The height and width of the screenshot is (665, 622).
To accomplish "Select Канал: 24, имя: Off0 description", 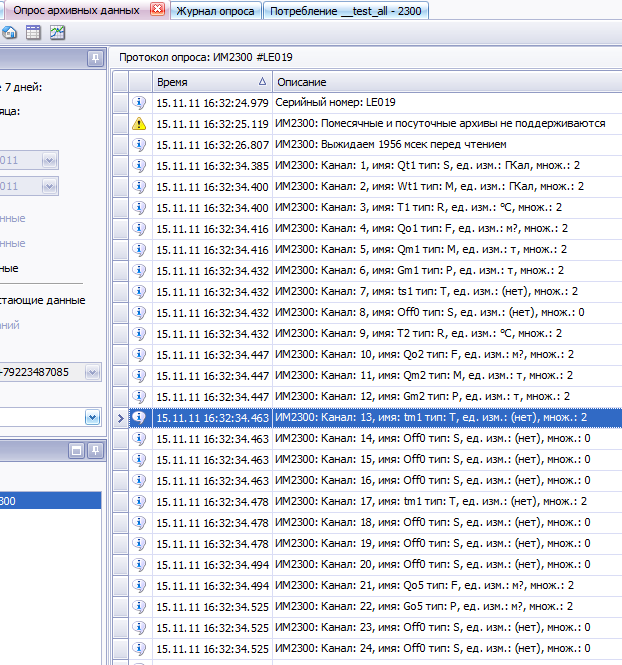I will click(433, 648).
